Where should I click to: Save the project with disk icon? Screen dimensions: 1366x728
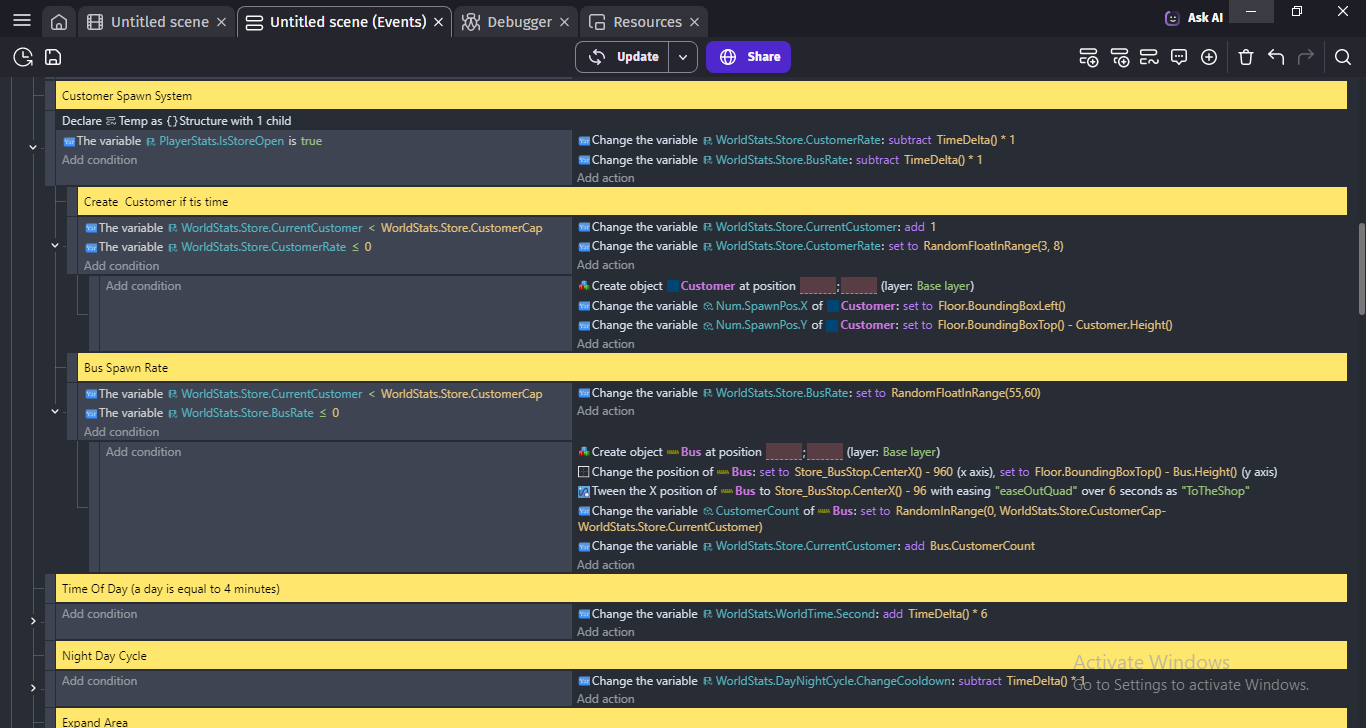point(53,57)
